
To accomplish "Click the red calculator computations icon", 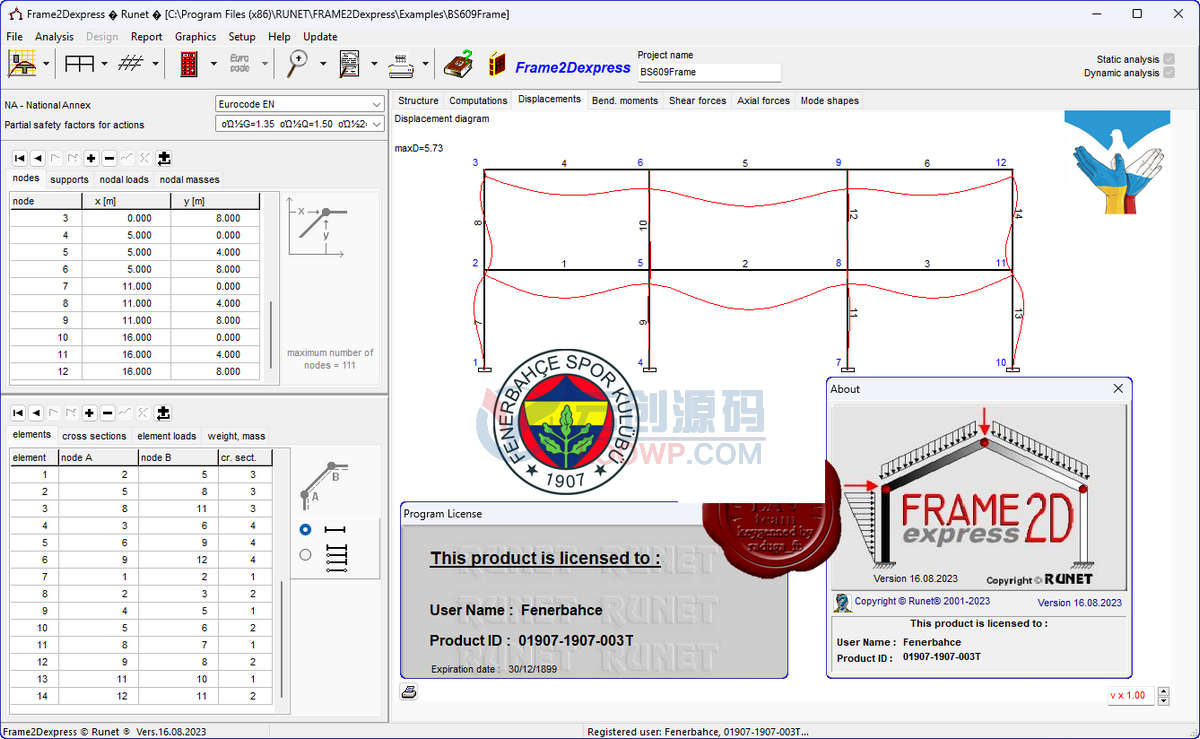I will [189, 64].
